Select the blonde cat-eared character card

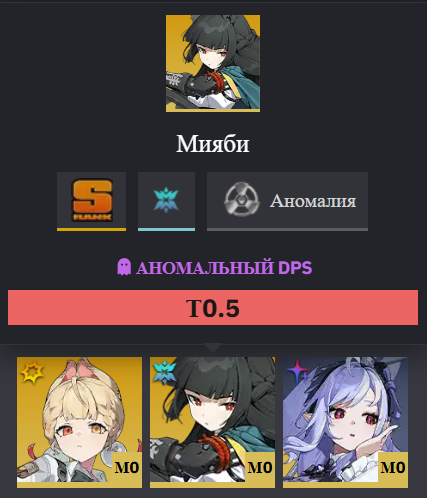[x=80, y=422]
